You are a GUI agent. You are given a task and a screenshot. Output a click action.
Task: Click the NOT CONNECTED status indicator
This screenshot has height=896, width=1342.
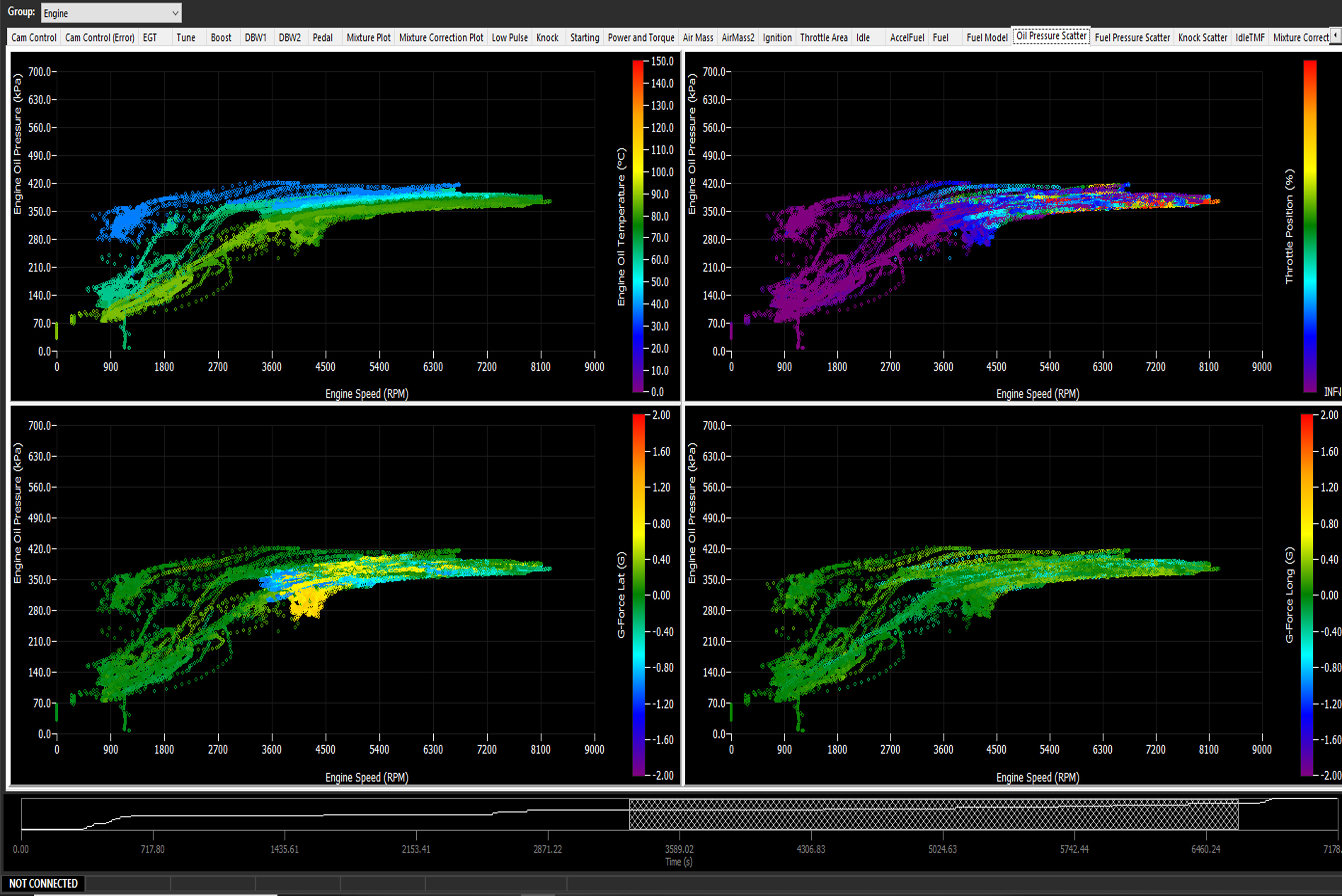[x=43, y=883]
